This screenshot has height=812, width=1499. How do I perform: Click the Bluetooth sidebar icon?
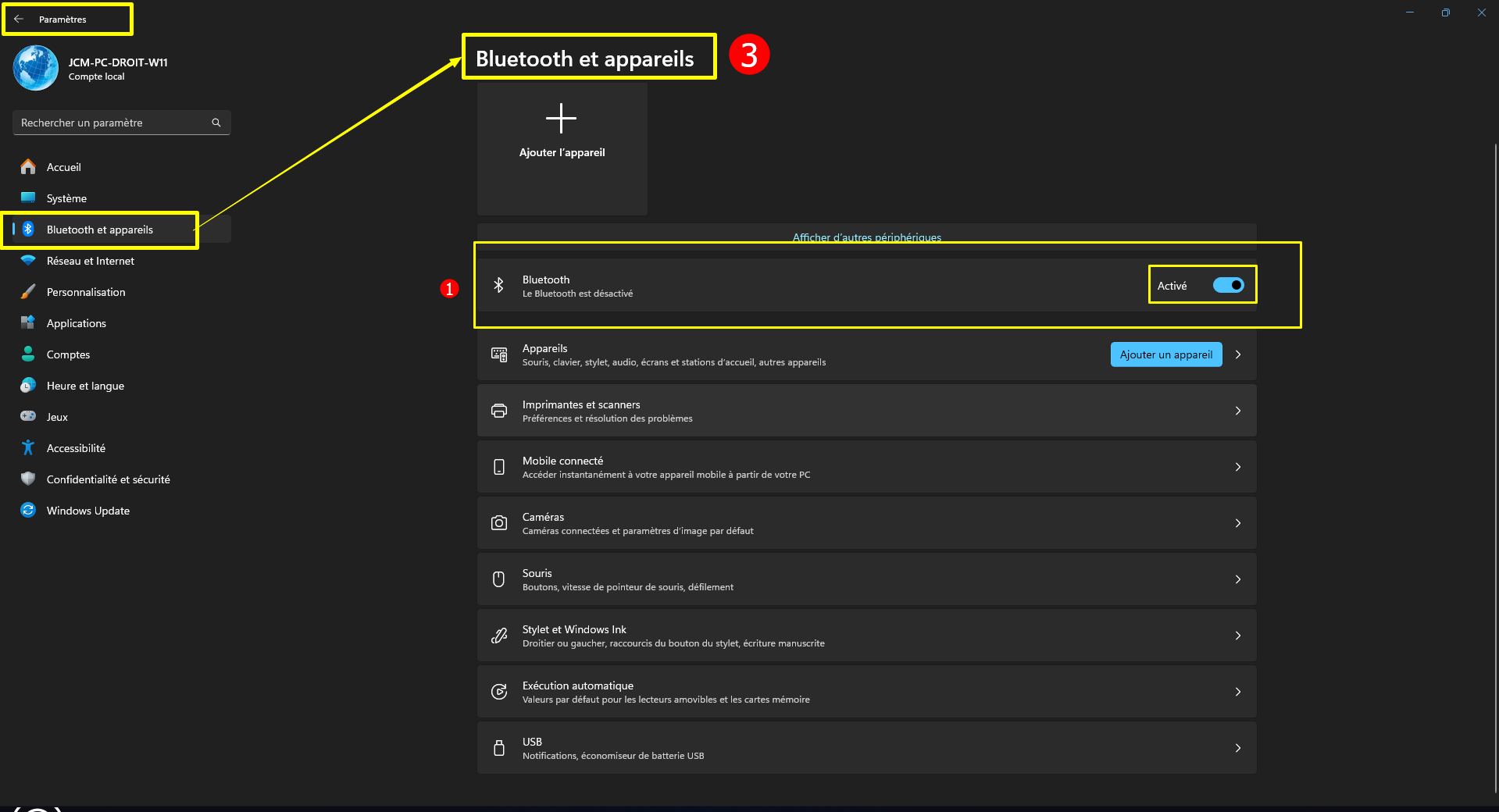[x=28, y=230]
